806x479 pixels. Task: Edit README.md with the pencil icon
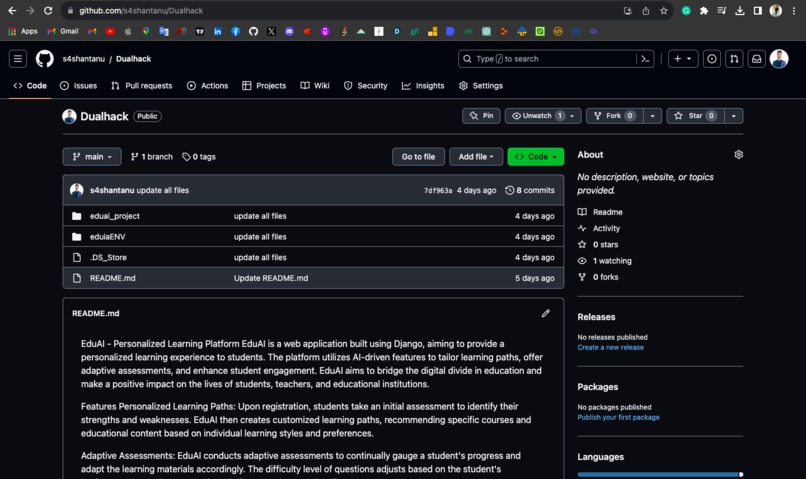(545, 313)
